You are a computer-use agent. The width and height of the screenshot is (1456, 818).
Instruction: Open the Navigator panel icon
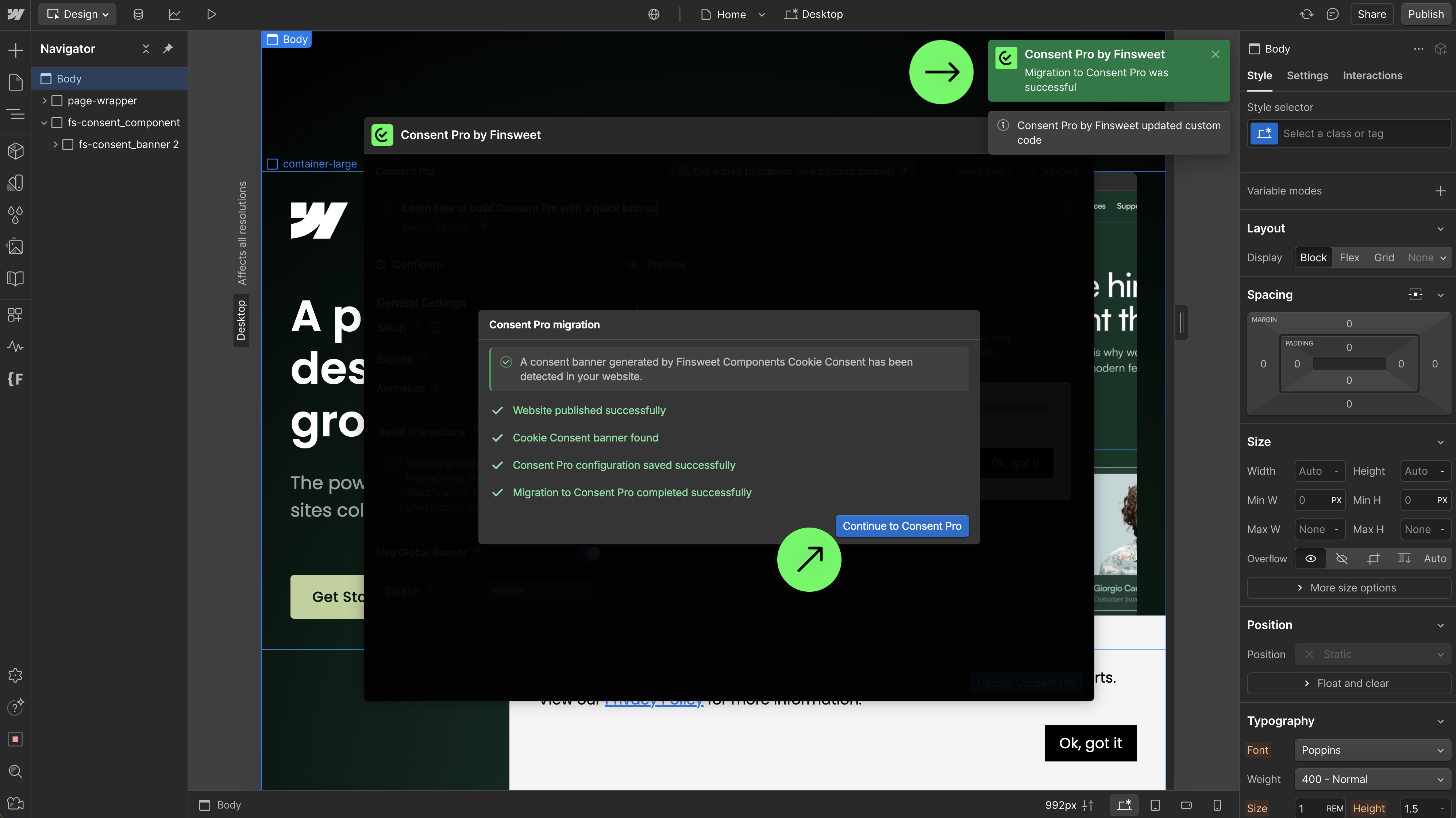coord(15,114)
